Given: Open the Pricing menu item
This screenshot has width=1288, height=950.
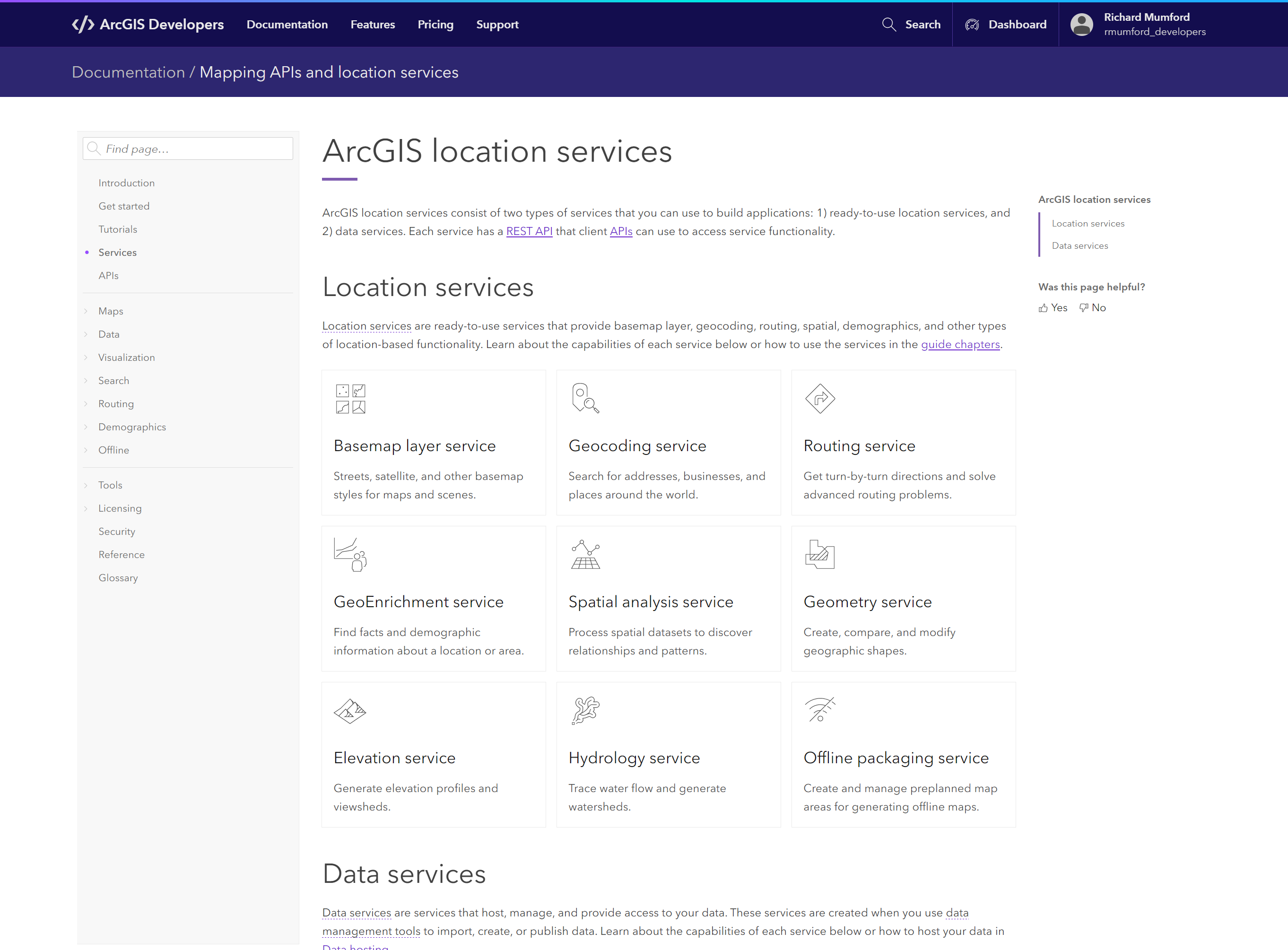Looking at the screenshot, I should [x=435, y=24].
